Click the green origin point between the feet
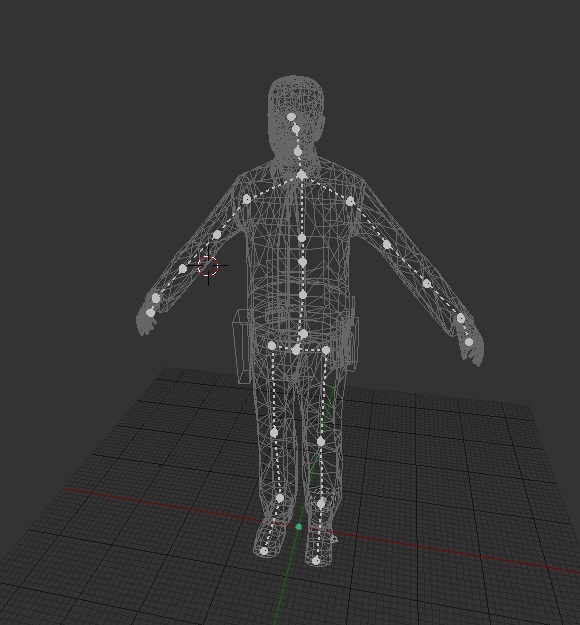The height and width of the screenshot is (625, 580). pyautogui.click(x=299, y=527)
